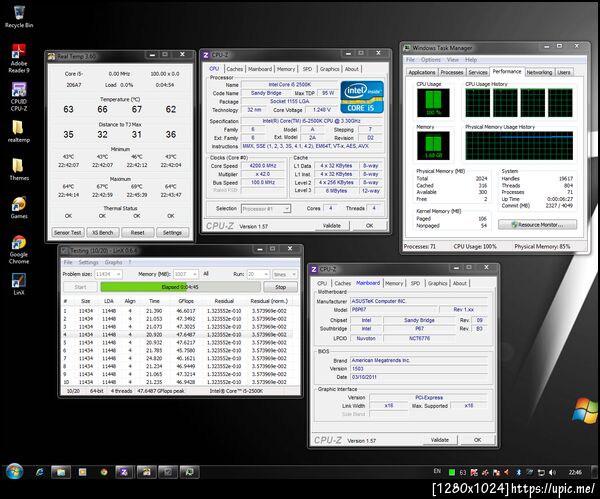Click the Reset button in Real Temp
The width and height of the screenshot is (600, 499).
[x=138, y=233]
